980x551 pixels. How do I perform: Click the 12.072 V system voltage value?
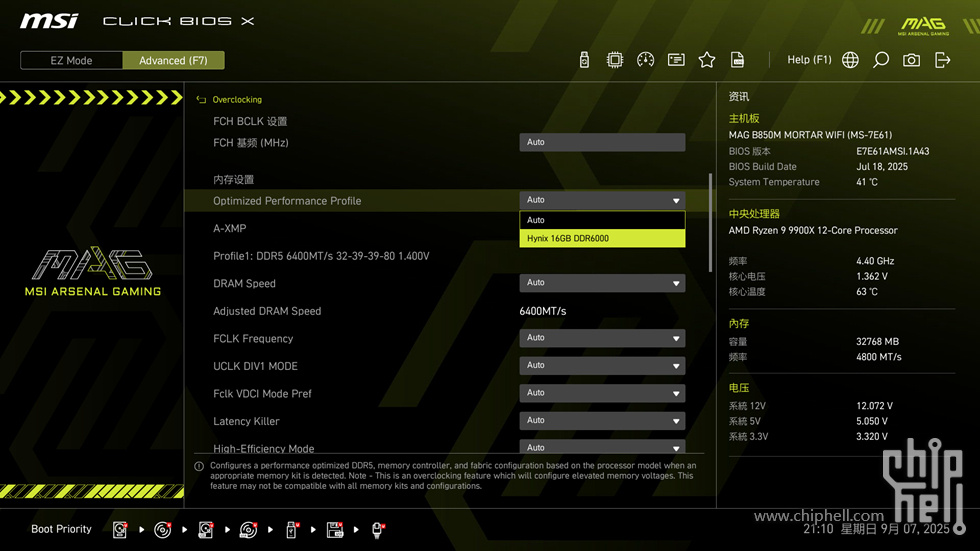coord(874,406)
